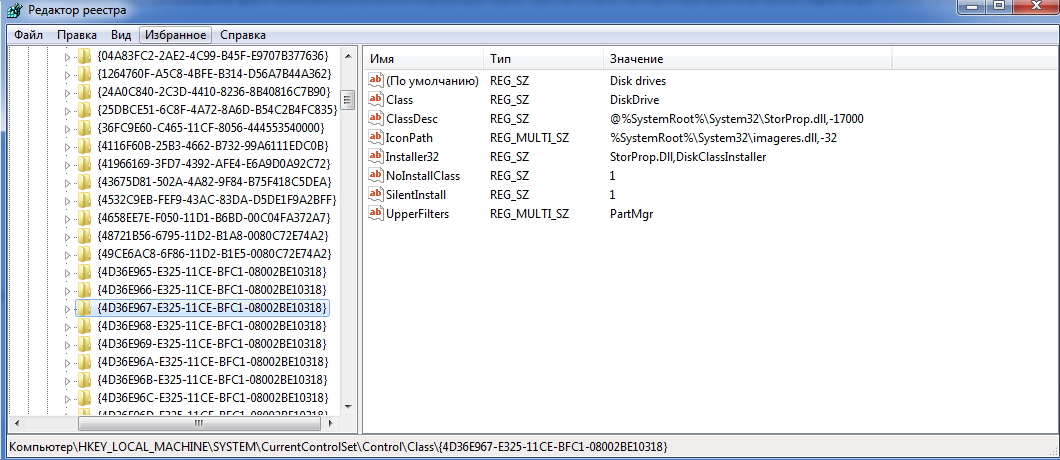Open the Вид menu
Image resolution: width=1060 pixels, height=460 pixels.
121,35
